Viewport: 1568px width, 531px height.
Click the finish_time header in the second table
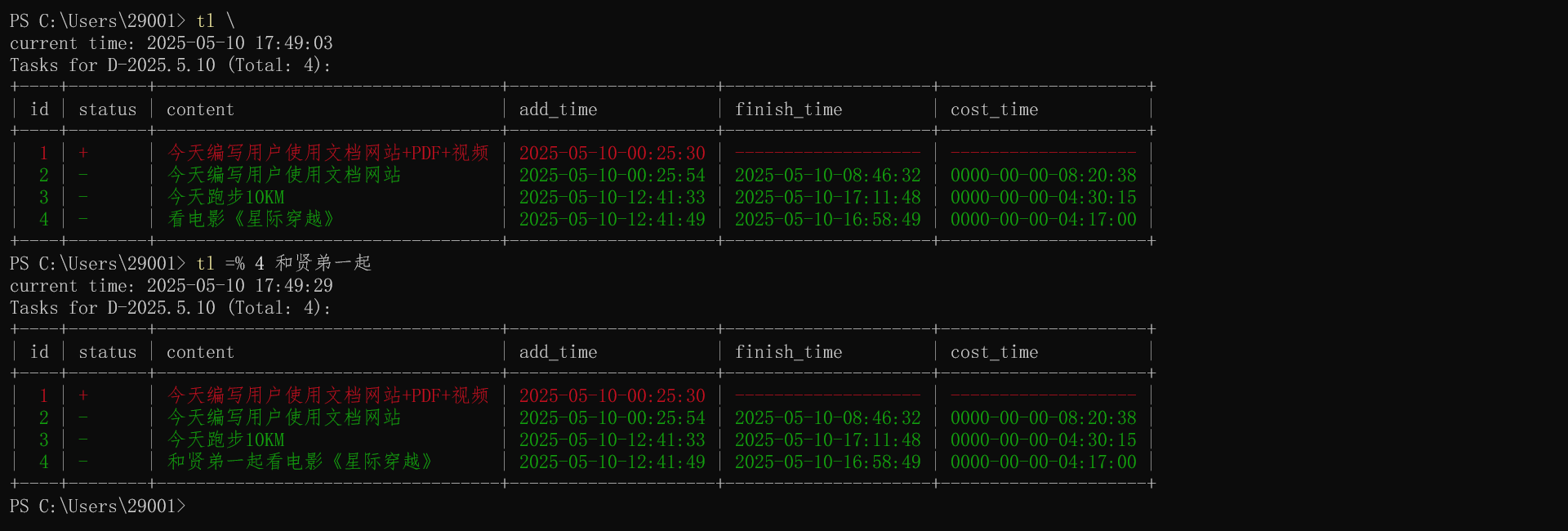pyautogui.click(x=788, y=352)
